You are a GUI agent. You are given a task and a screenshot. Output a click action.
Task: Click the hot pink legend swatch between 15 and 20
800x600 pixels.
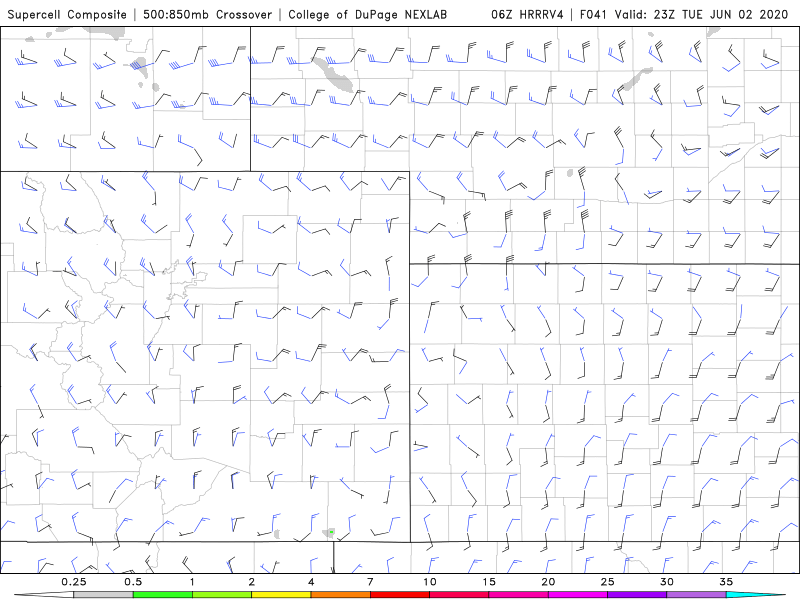click(x=518, y=595)
